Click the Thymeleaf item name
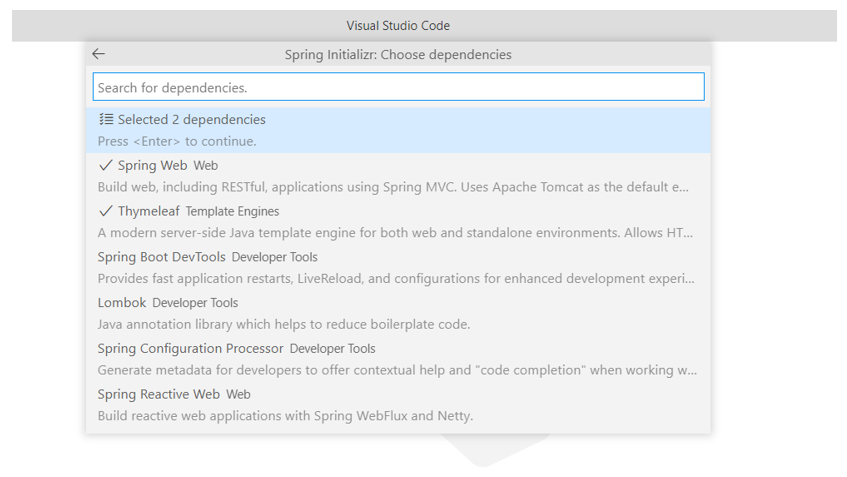This screenshot has width=847, height=477. tap(149, 211)
